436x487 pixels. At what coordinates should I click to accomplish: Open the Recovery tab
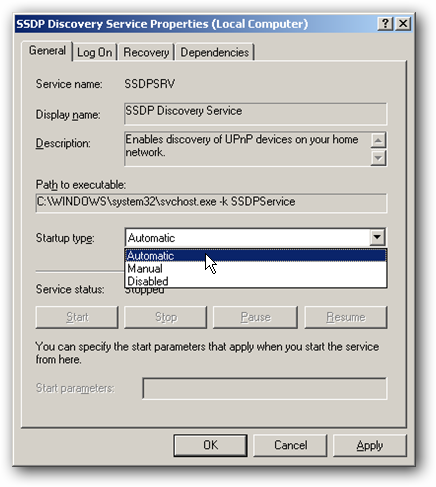(146, 52)
